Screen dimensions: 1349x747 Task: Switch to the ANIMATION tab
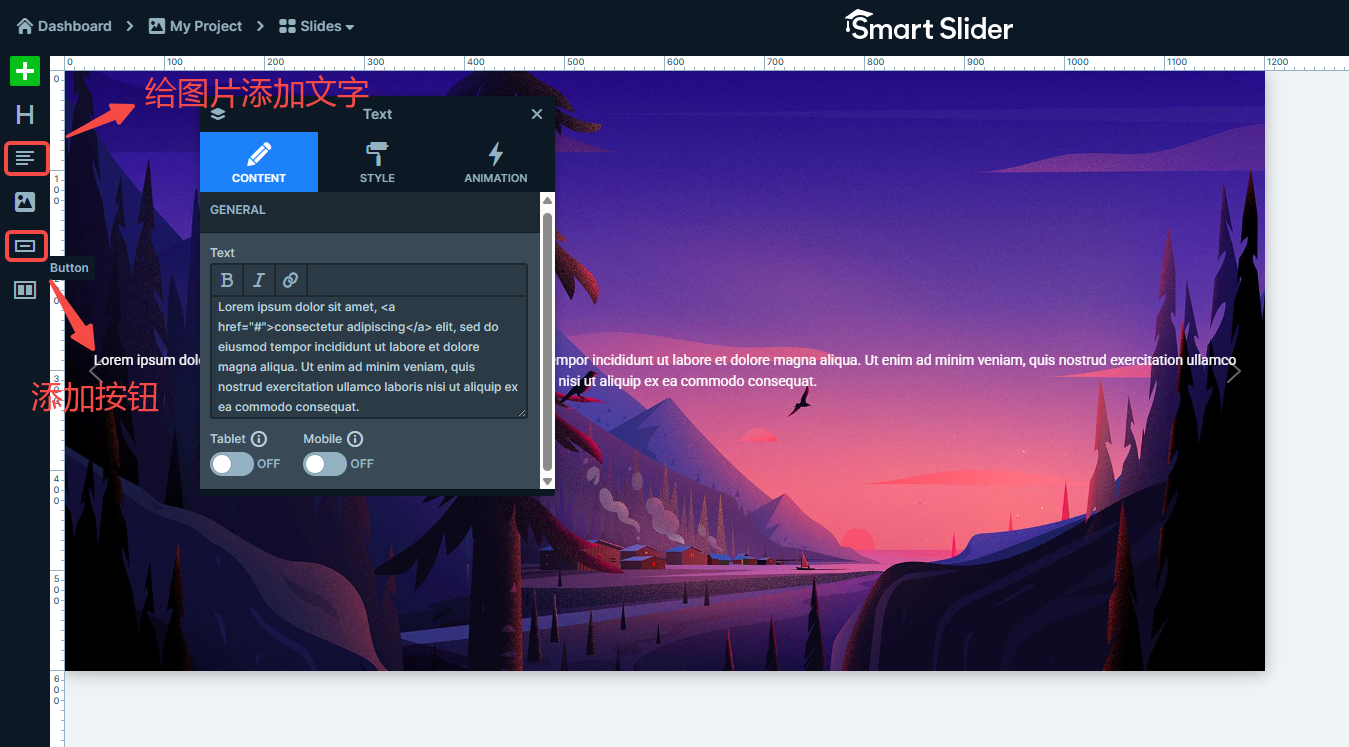(495, 161)
